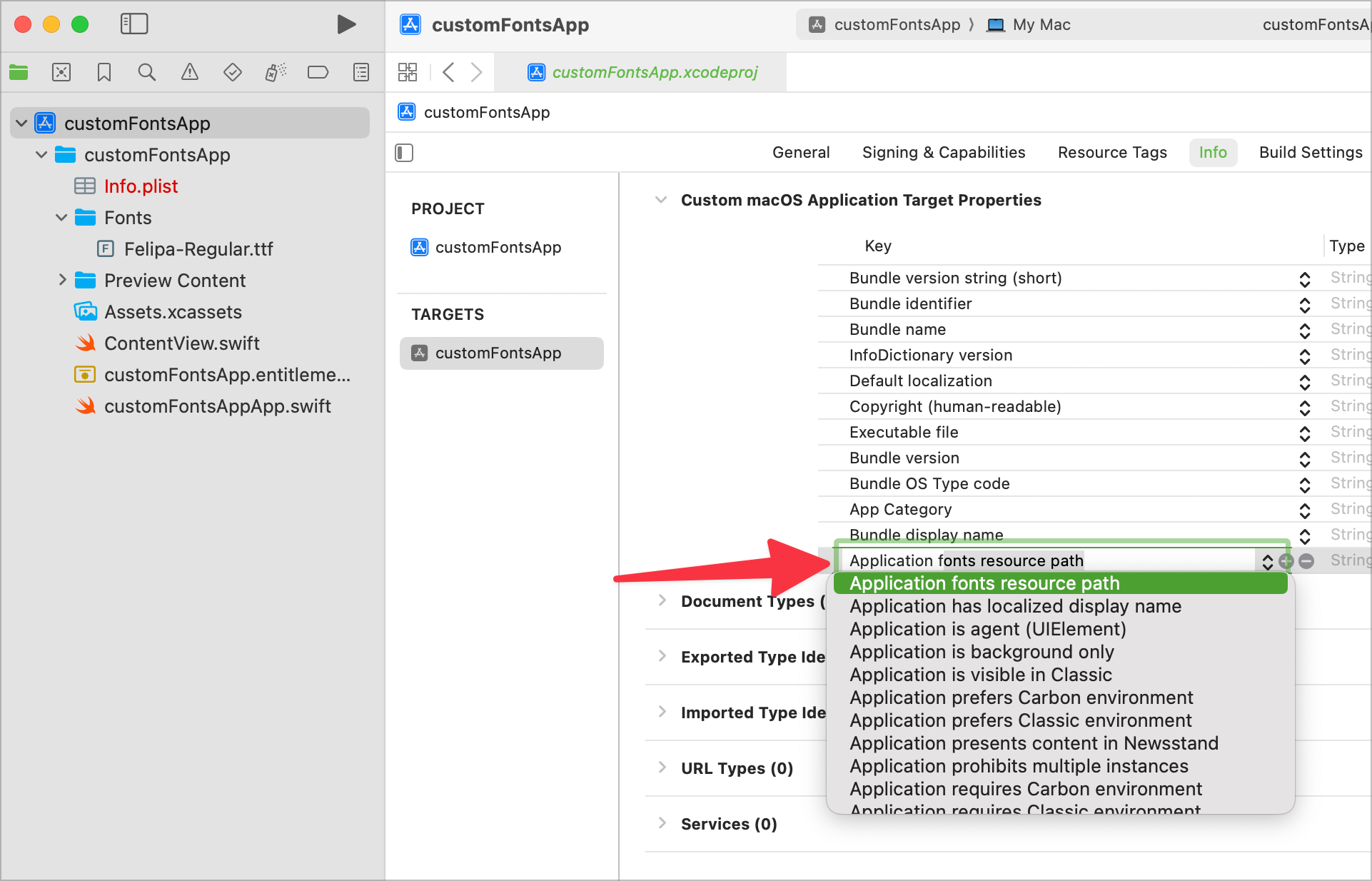Open key stepper for Bundle name row

click(x=1305, y=331)
